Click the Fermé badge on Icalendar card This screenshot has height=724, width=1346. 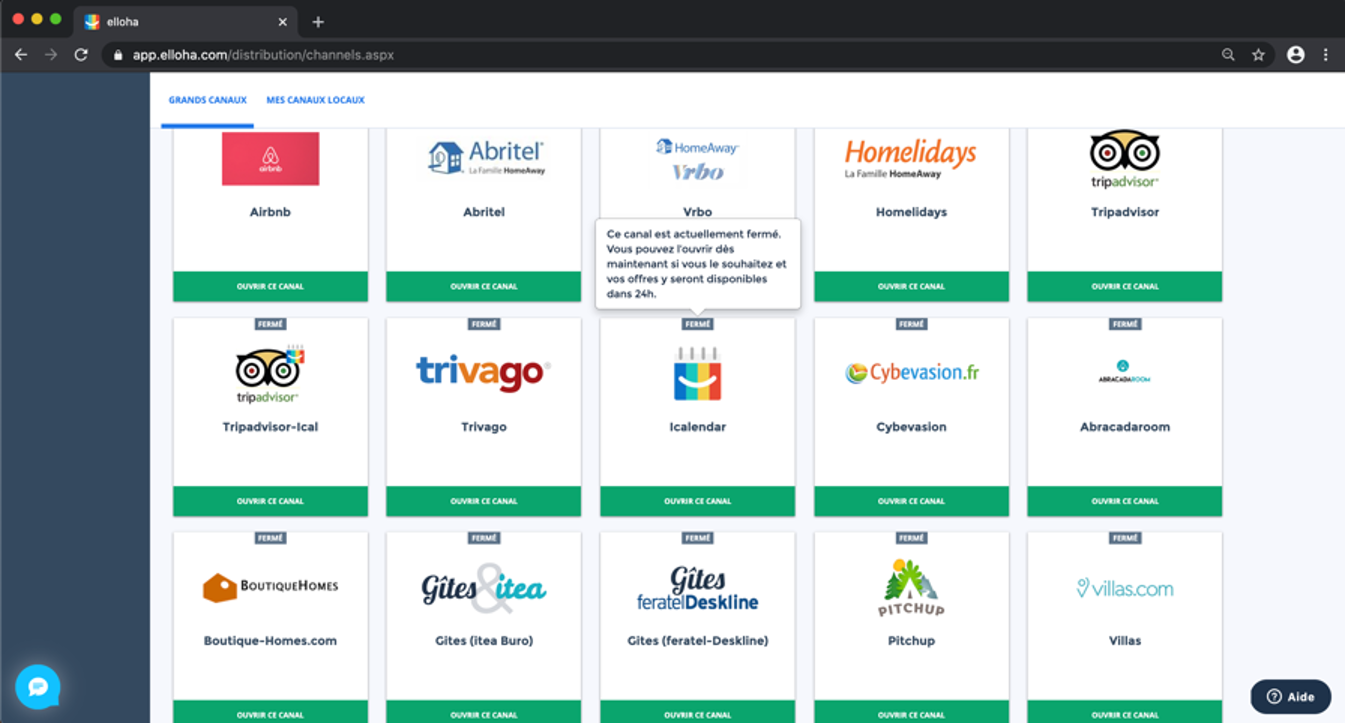698,324
